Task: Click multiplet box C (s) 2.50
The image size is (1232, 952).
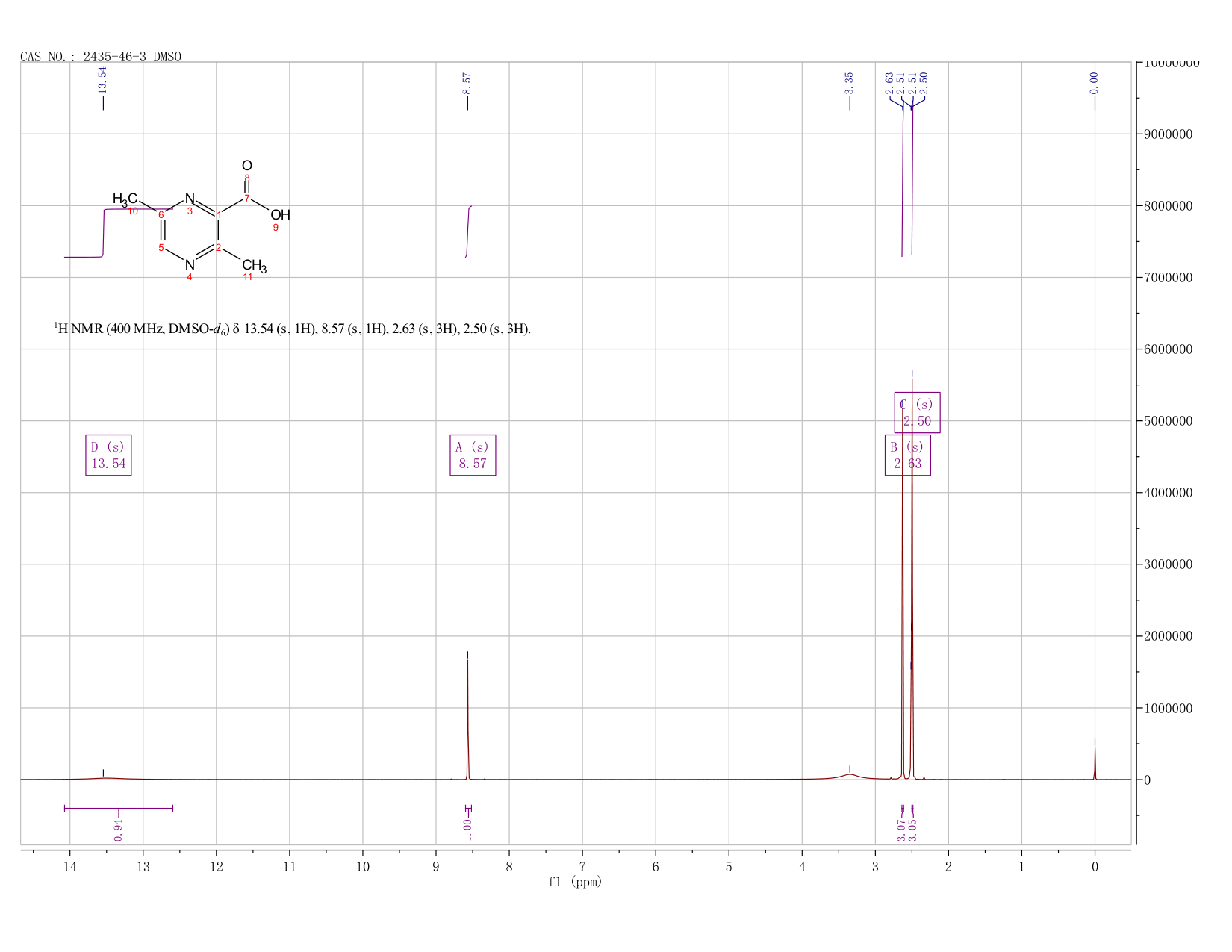Action: 918,413
